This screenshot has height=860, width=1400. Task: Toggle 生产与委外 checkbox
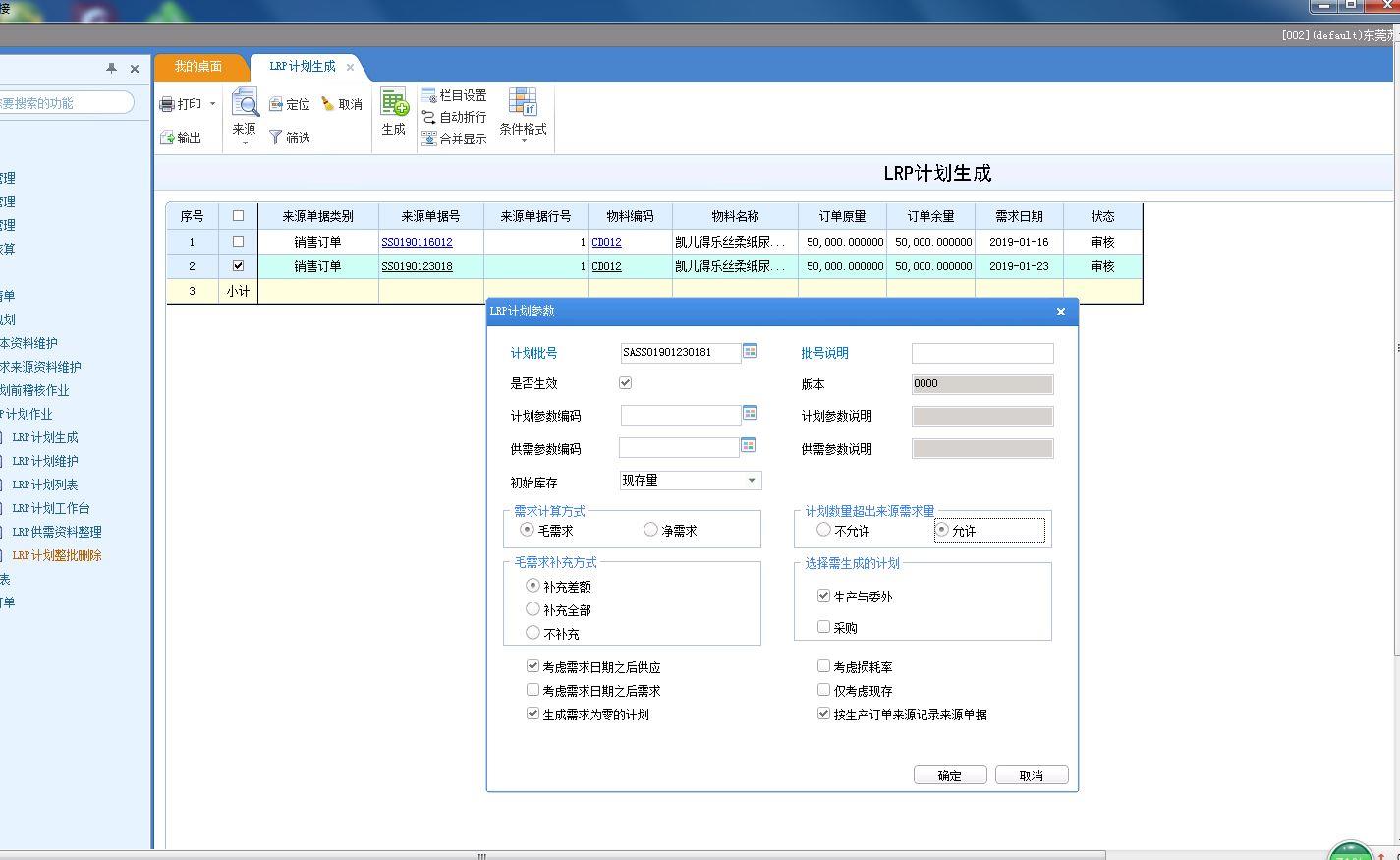[x=823, y=595]
